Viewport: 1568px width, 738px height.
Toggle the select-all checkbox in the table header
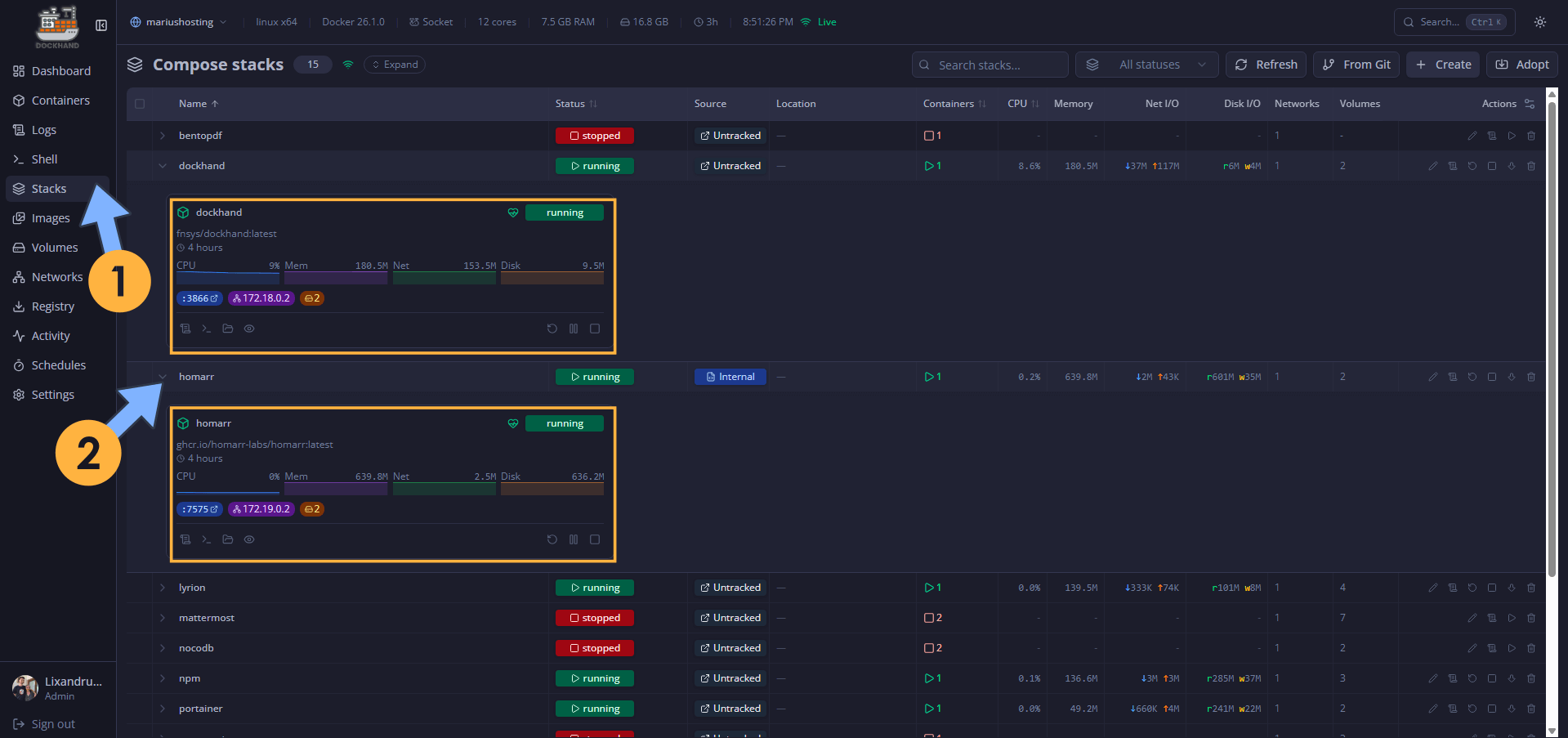[x=140, y=104]
